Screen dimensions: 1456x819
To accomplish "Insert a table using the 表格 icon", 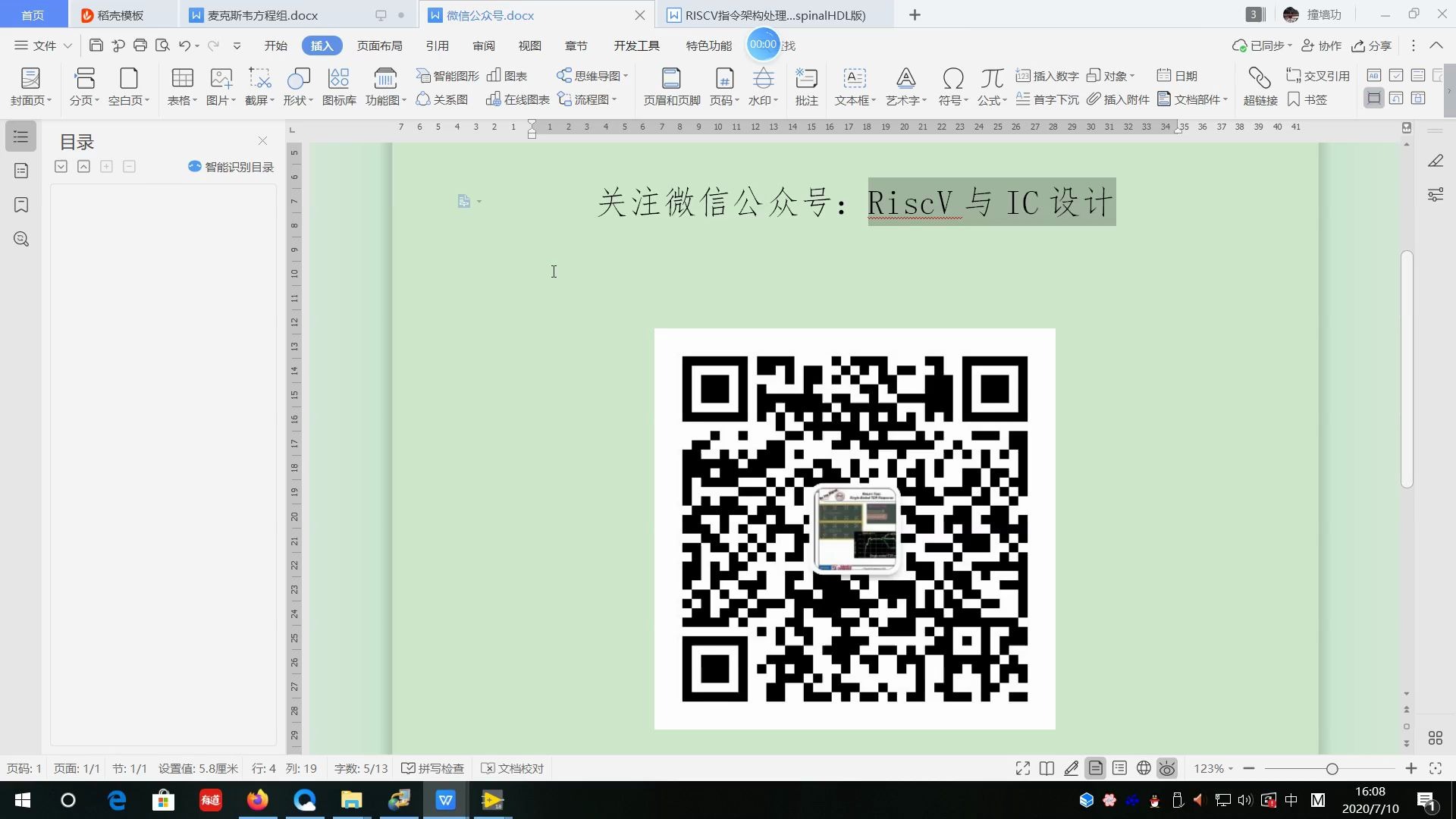I will pos(182,86).
